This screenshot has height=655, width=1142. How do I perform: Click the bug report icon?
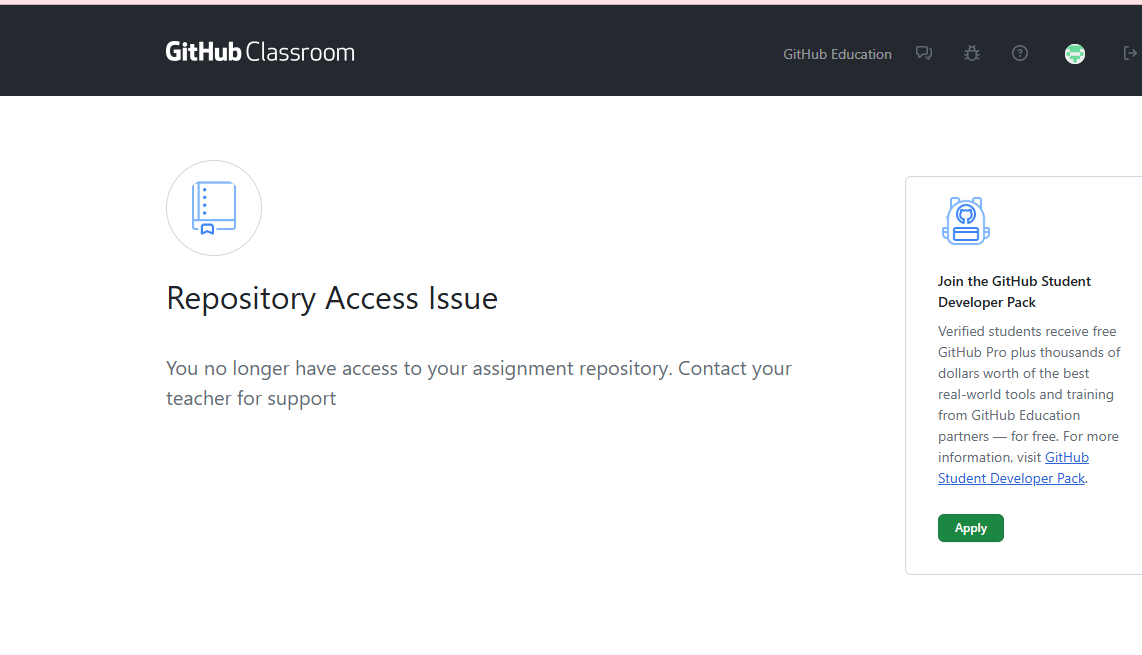tap(972, 53)
